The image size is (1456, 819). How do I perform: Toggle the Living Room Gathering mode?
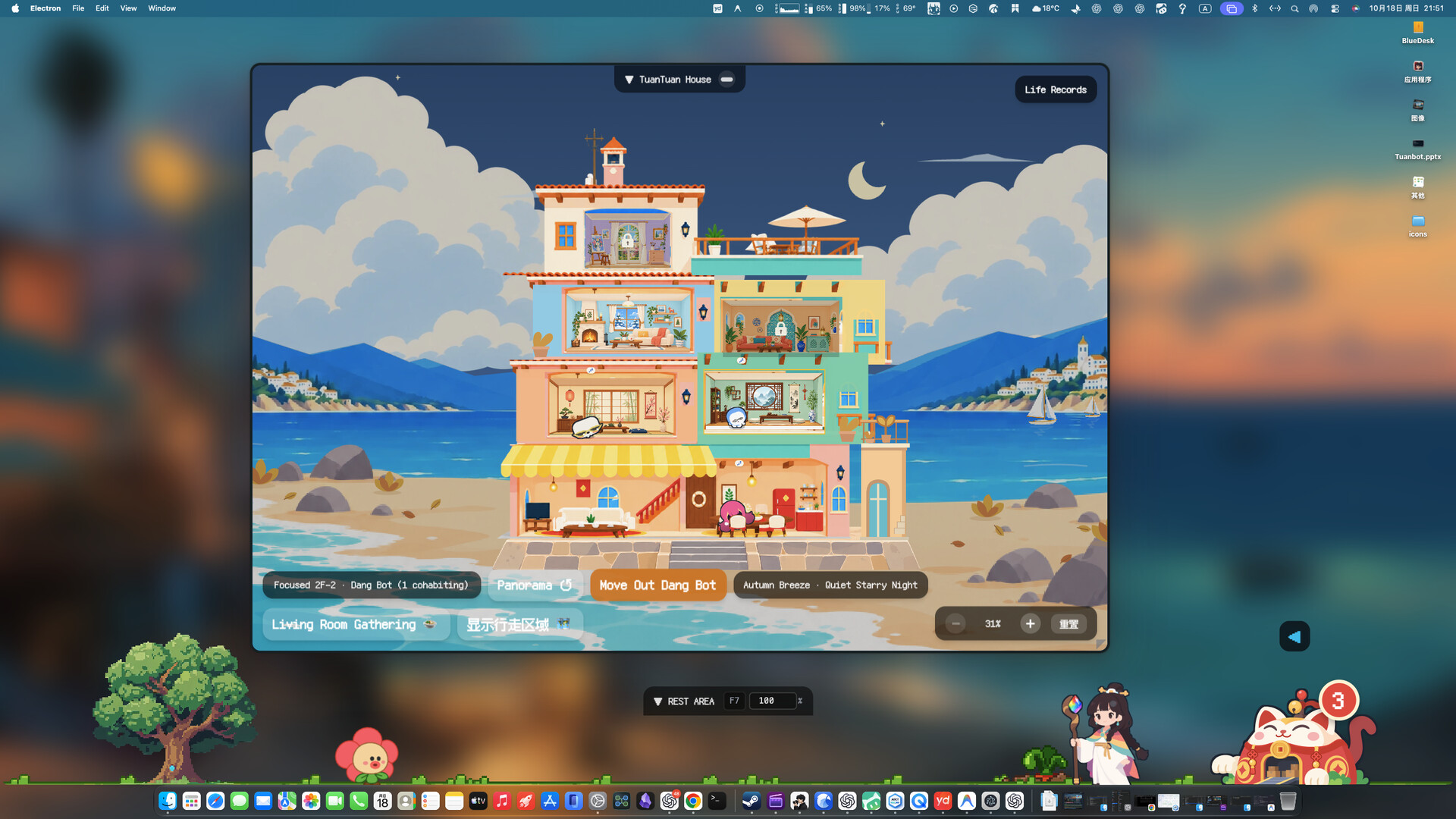click(x=356, y=624)
